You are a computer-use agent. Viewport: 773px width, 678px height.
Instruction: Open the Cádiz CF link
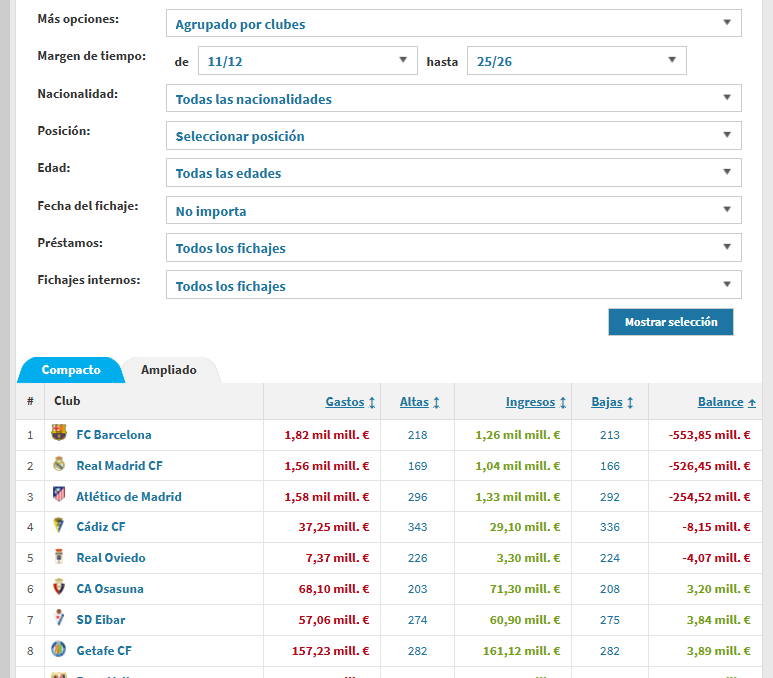point(101,527)
